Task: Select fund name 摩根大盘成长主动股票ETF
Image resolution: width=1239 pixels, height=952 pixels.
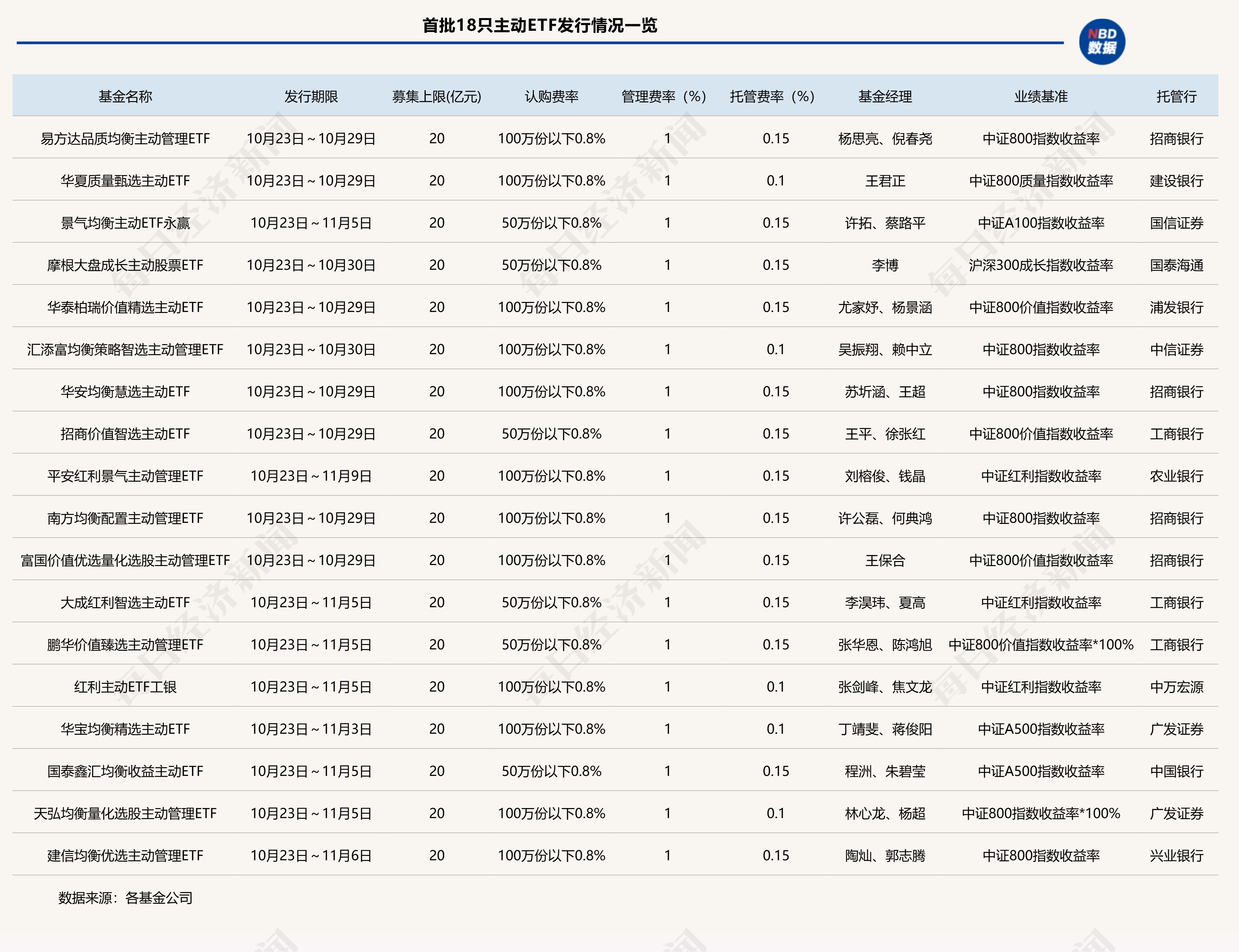Action: (x=125, y=265)
